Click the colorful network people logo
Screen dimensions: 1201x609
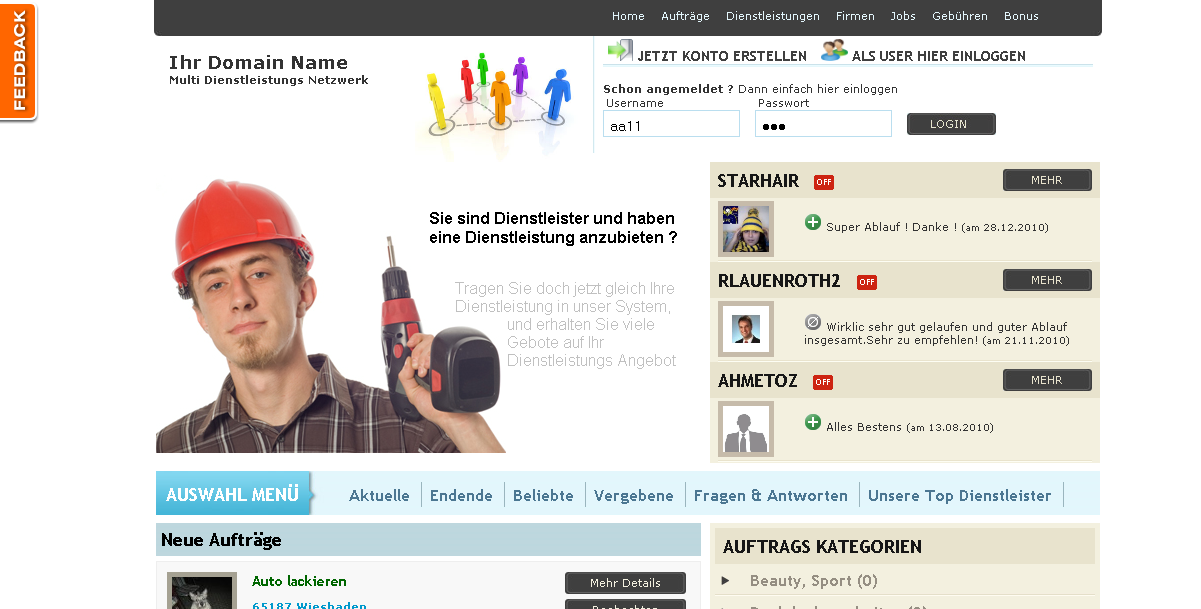pos(497,95)
